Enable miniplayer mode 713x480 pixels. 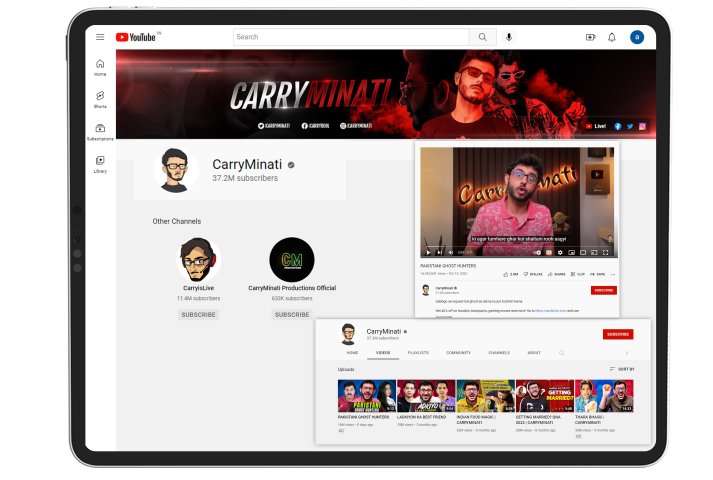[x=572, y=252]
